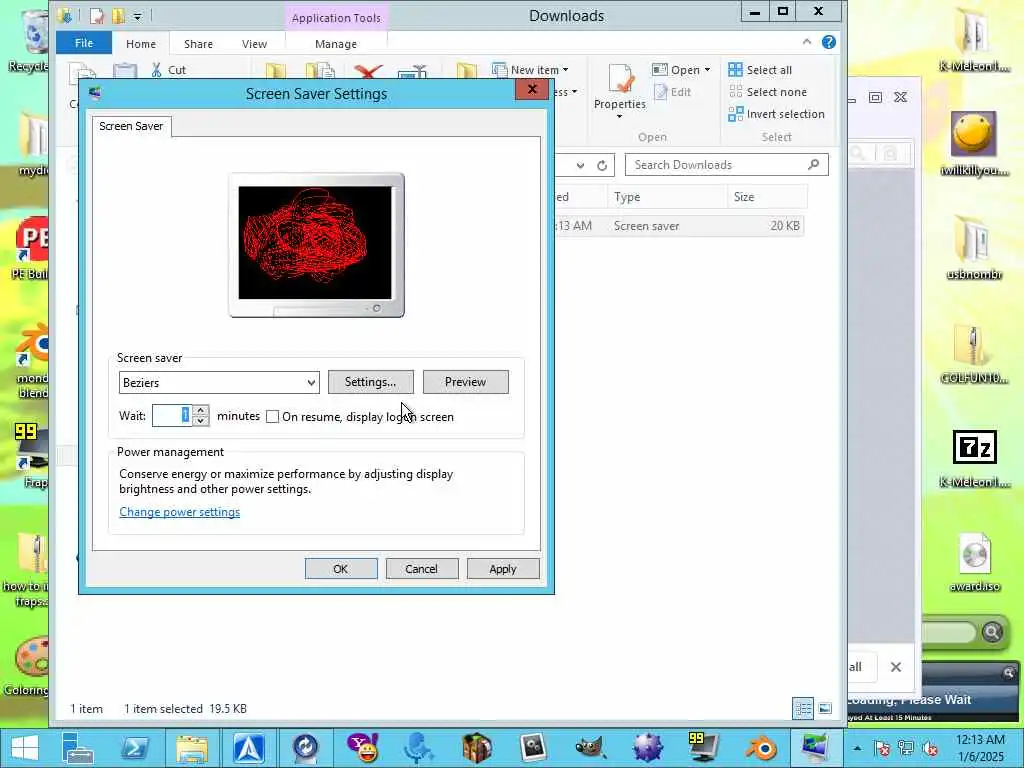1024x768 pixels.
Task: Open Server Manager from the taskbar
Action: 78,748
